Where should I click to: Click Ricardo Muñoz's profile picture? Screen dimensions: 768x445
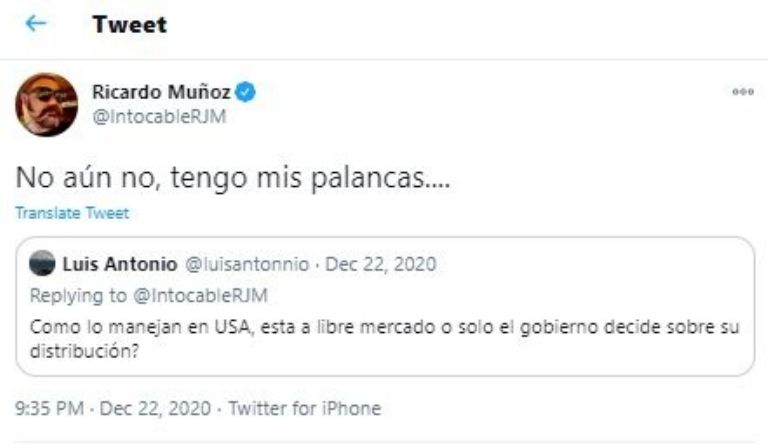point(46,104)
